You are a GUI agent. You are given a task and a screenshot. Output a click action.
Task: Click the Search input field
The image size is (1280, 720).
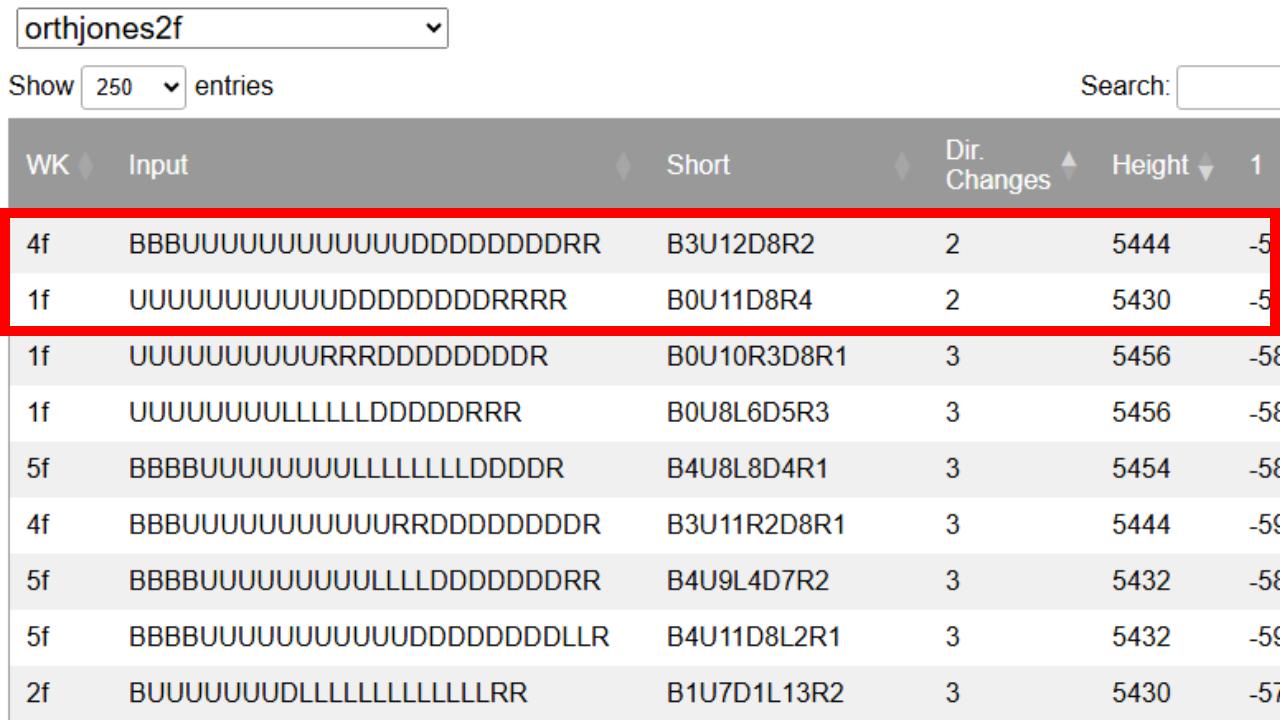pos(1228,87)
